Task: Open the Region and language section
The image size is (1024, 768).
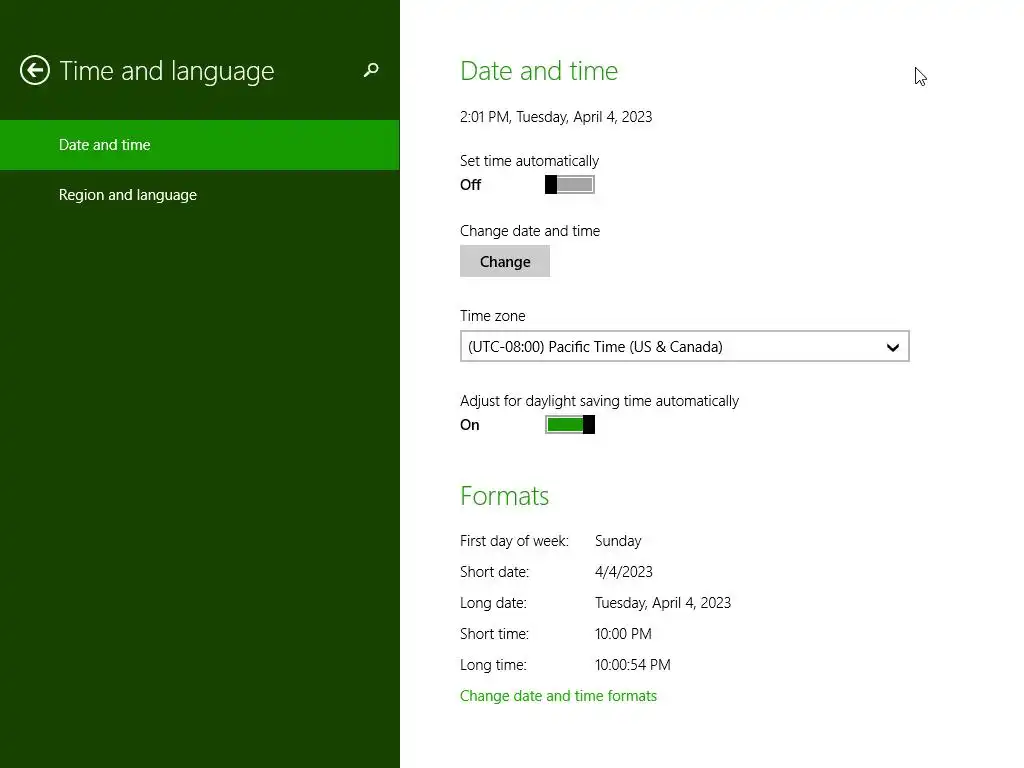Action: coord(200,195)
